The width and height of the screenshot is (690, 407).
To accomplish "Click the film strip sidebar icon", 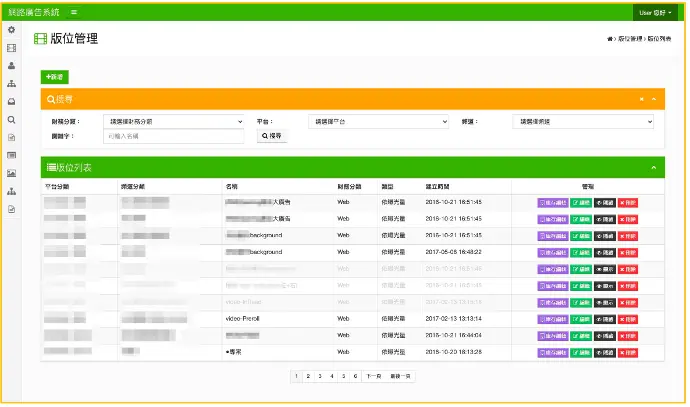I will pos(11,48).
